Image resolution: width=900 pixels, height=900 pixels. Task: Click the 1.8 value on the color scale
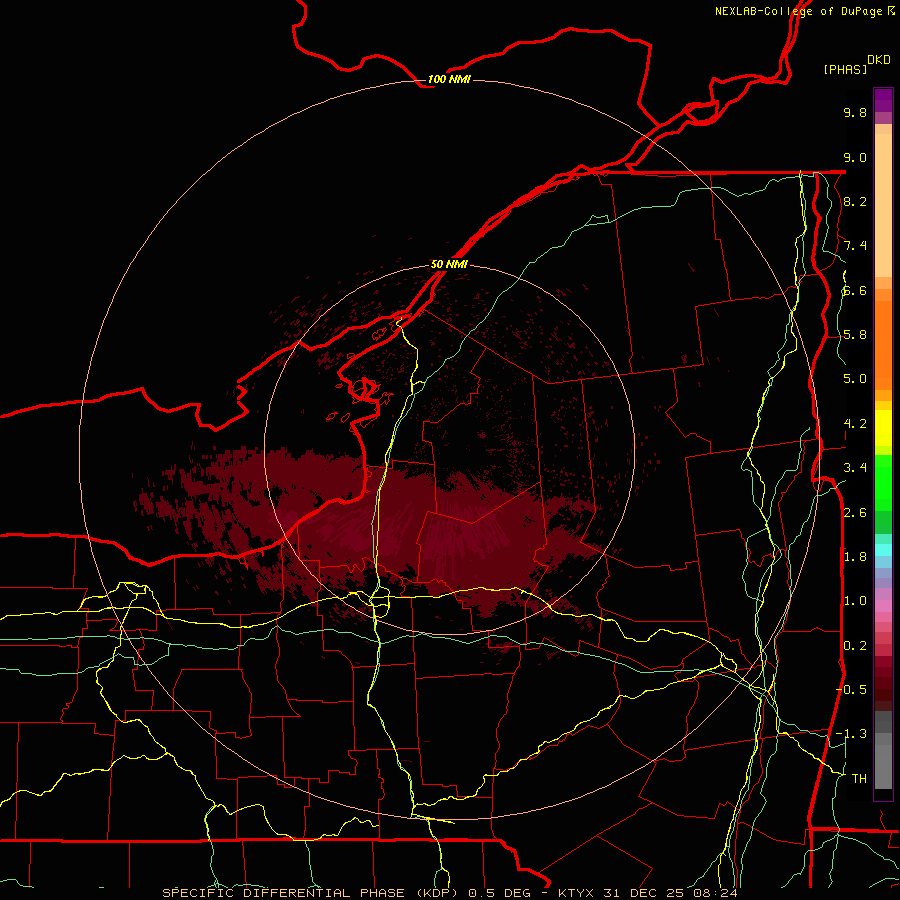(855, 557)
